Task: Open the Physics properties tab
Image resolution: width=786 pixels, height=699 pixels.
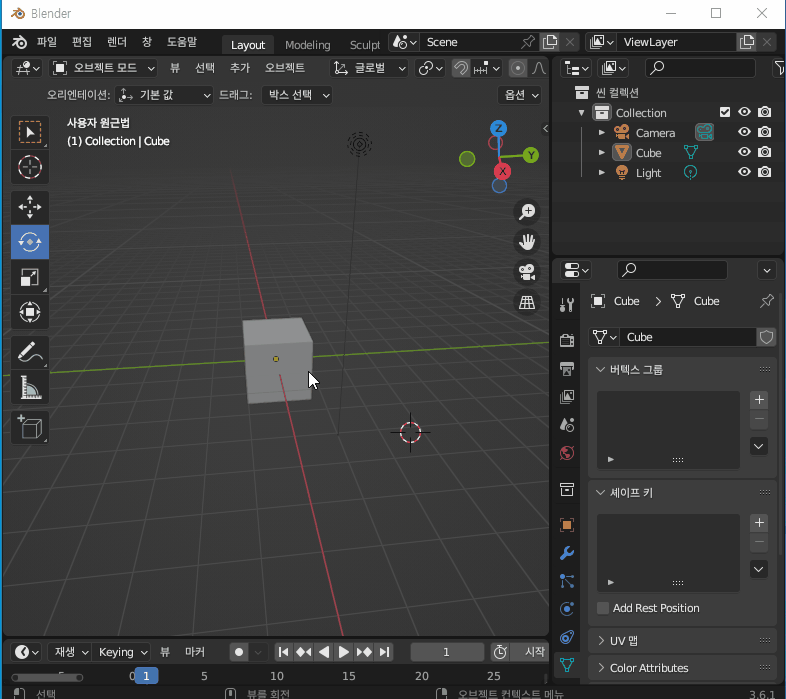Action: tap(566, 609)
